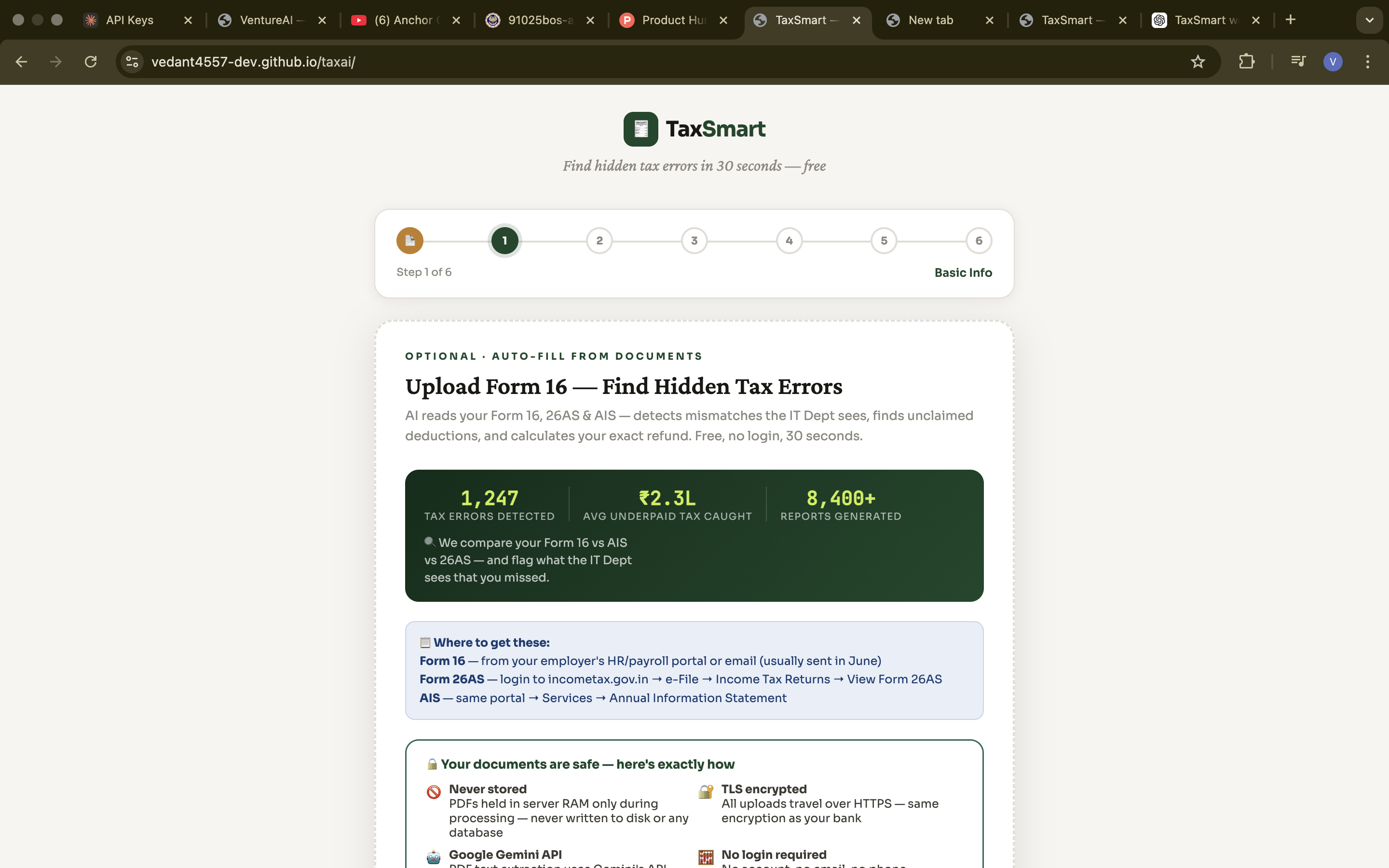Click the Chrome profile avatar V

(x=1332, y=61)
